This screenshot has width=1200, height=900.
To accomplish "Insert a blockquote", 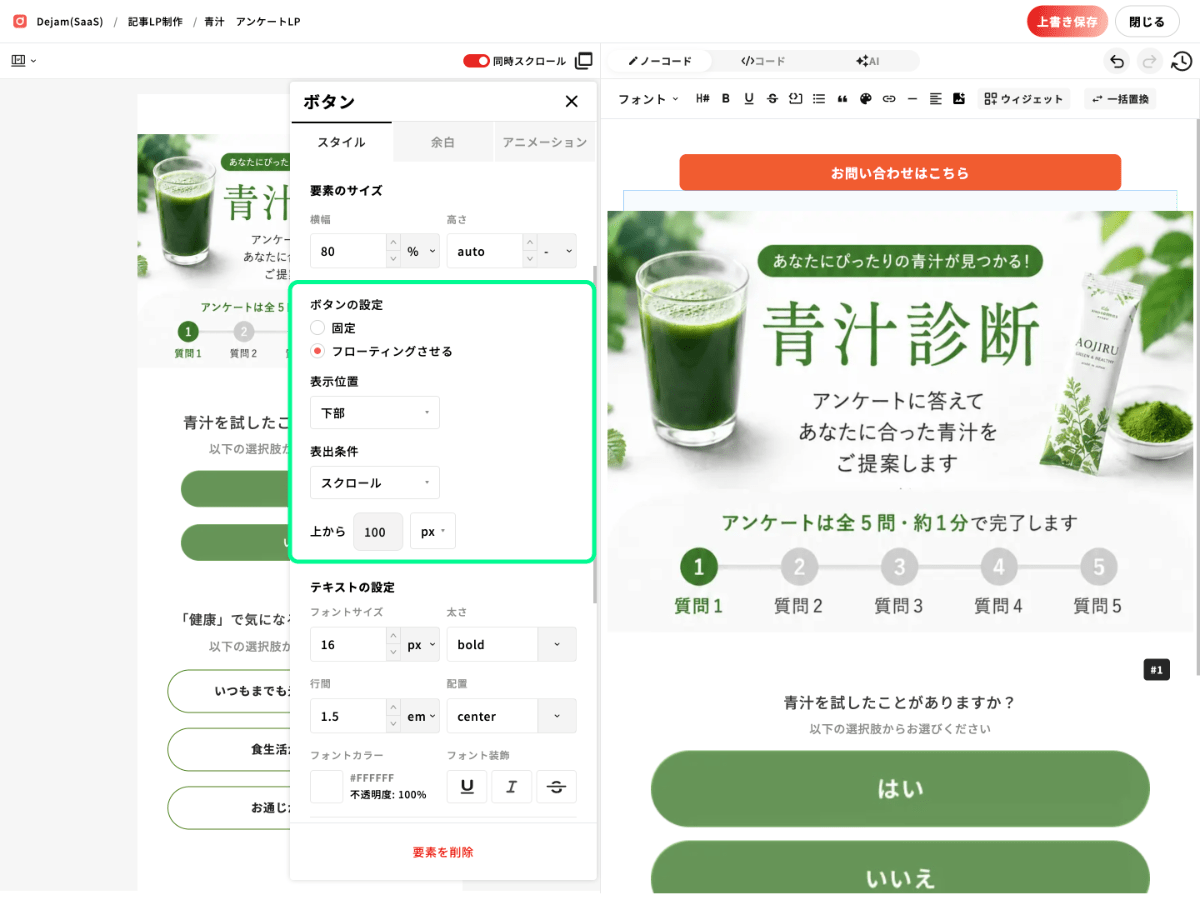I will click(842, 98).
